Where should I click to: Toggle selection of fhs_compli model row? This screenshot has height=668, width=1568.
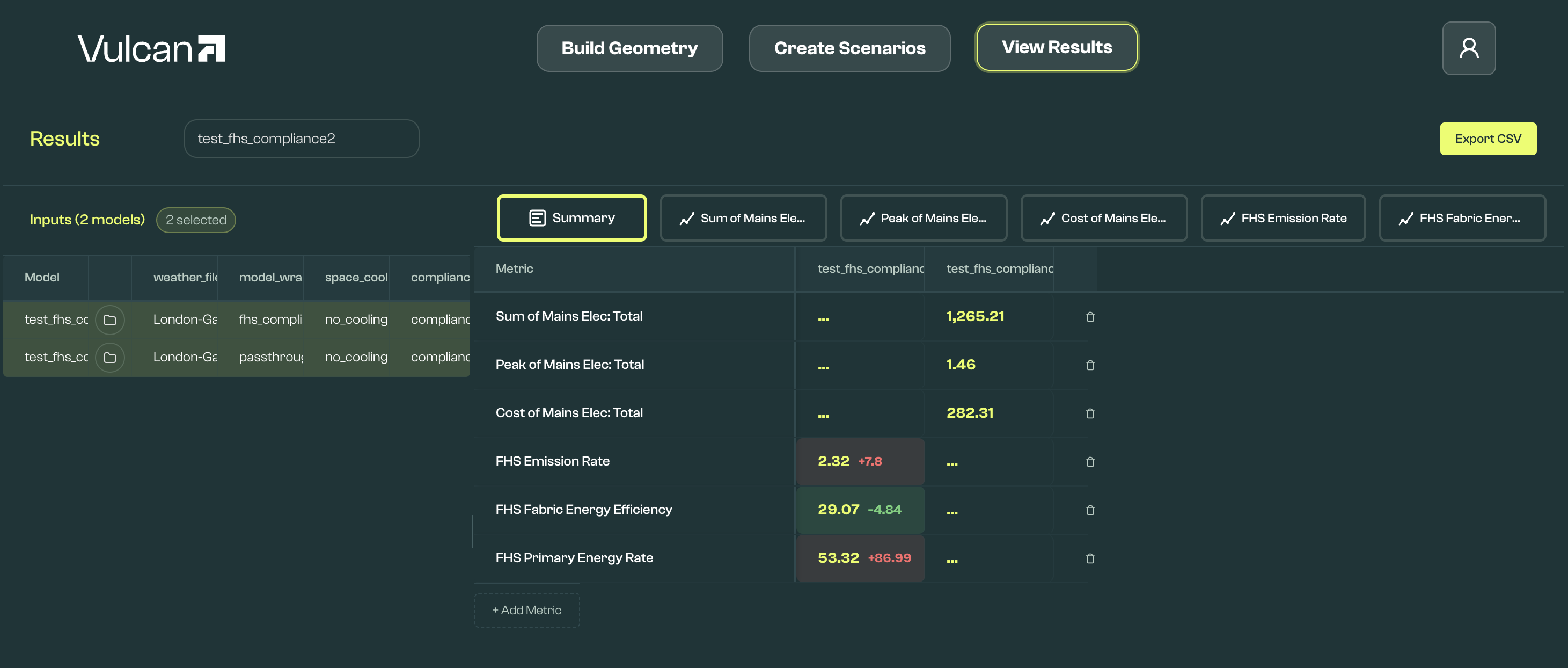coord(270,320)
